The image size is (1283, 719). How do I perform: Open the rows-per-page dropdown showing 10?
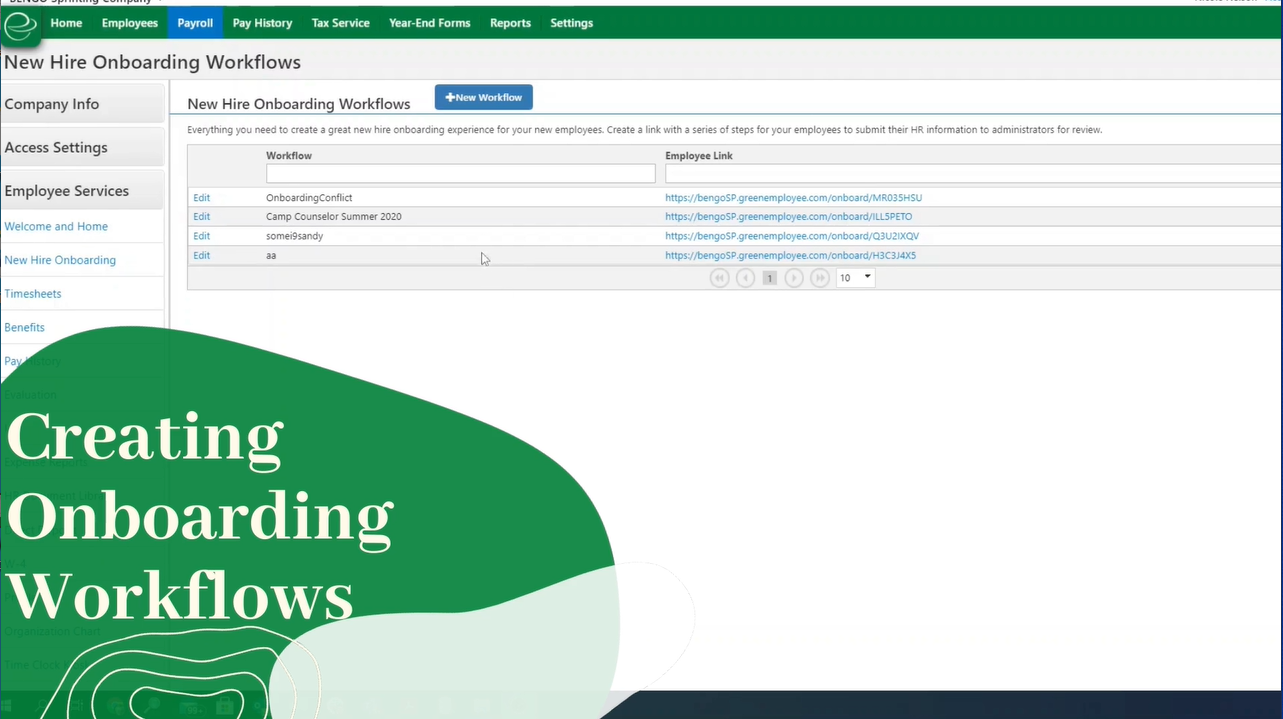855,278
